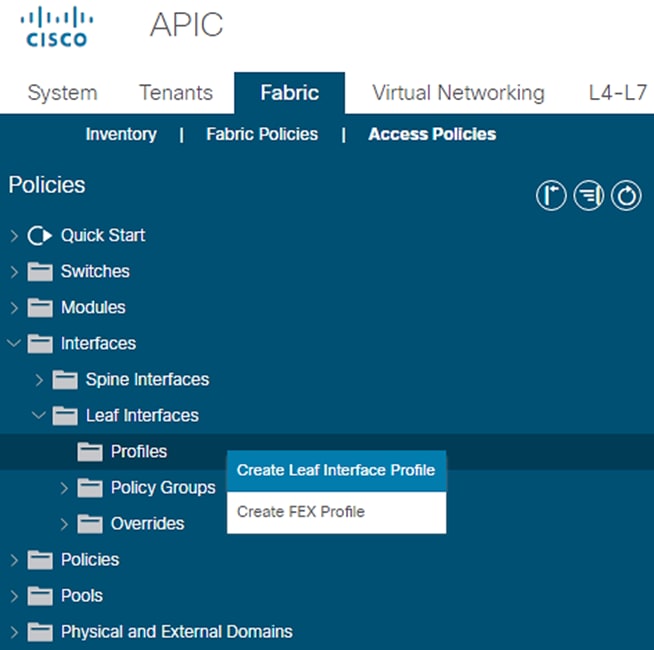Open the Virtual Networking tab
Viewport: 654px width, 650px height.
(458, 94)
